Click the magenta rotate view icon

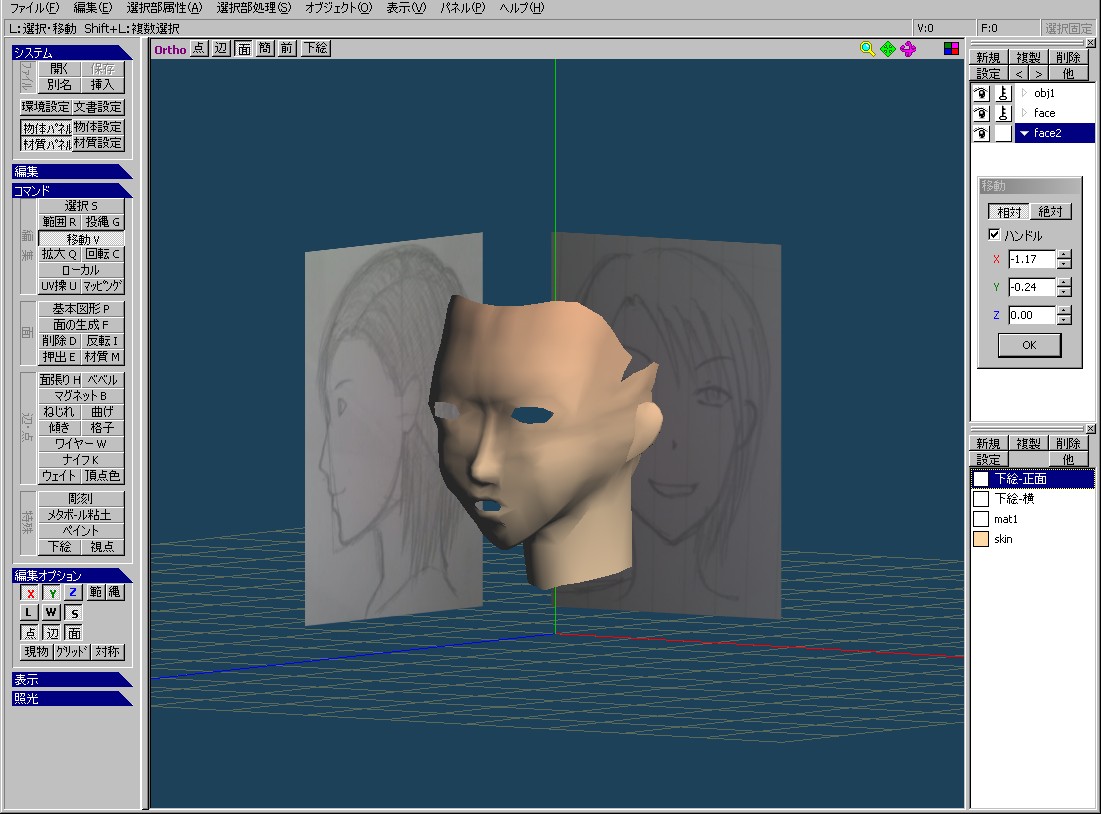(x=908, y=48)
